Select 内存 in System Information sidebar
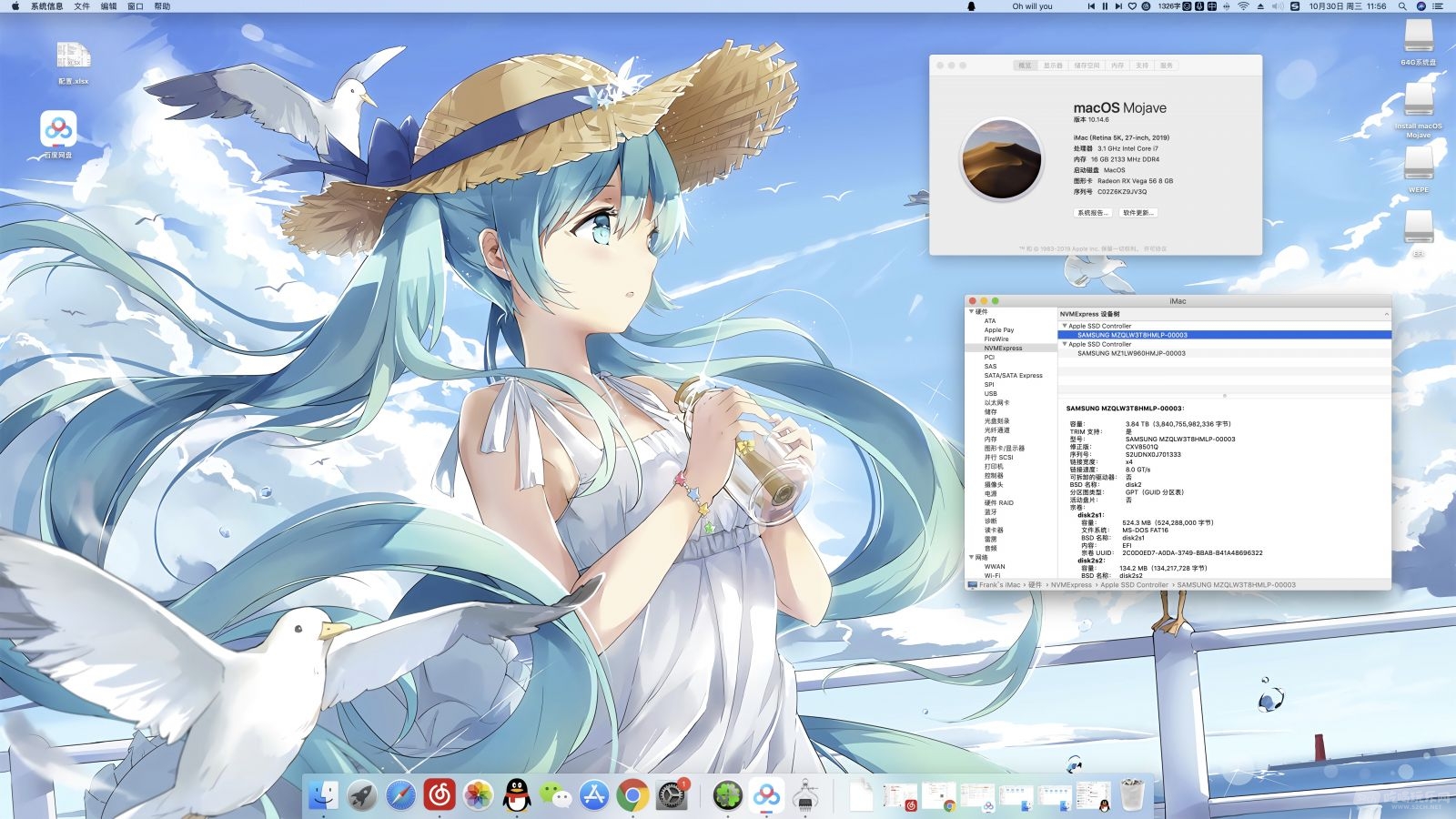 pos(990,439)
